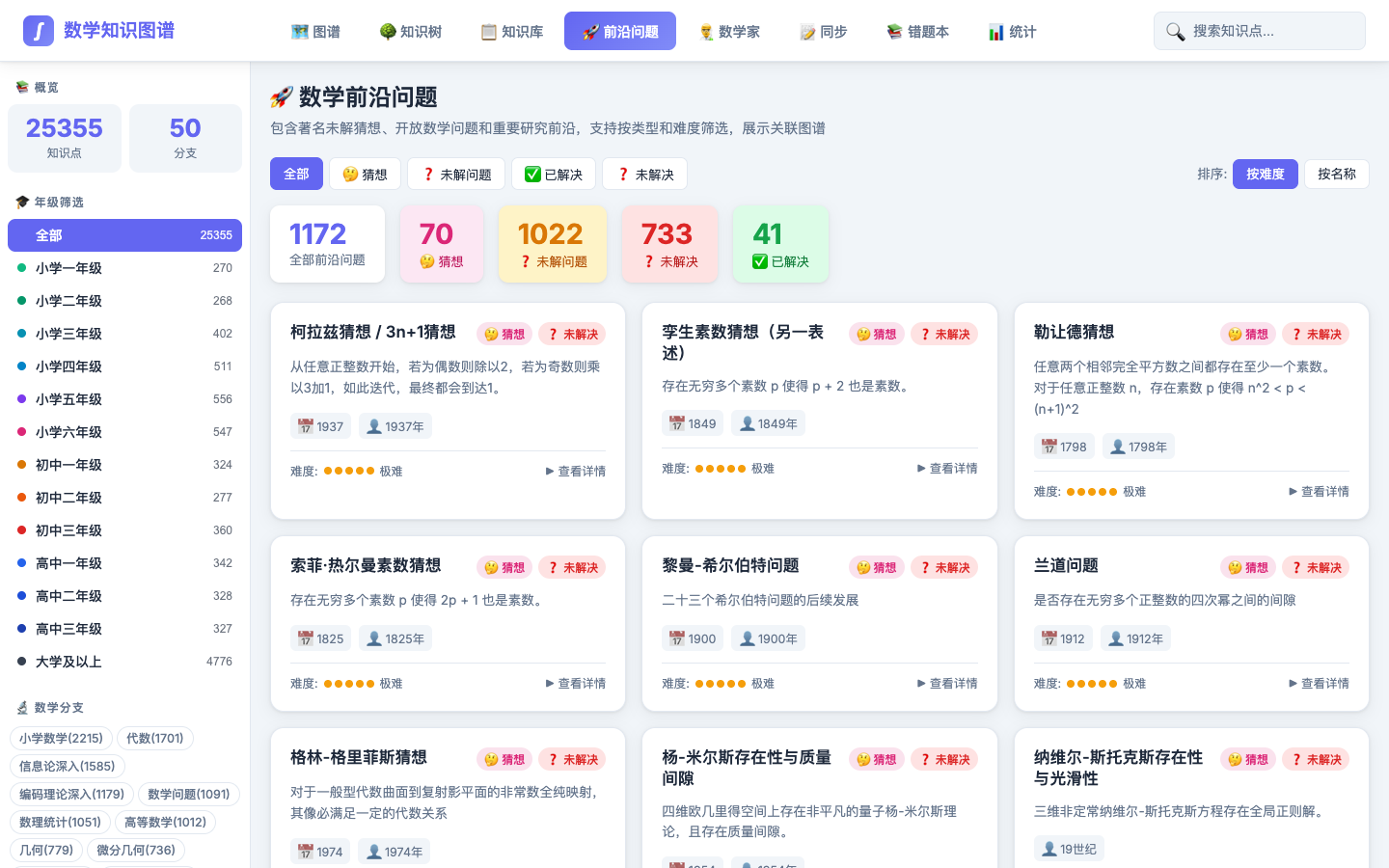Select the 全部 filter chip

point(296,174)
